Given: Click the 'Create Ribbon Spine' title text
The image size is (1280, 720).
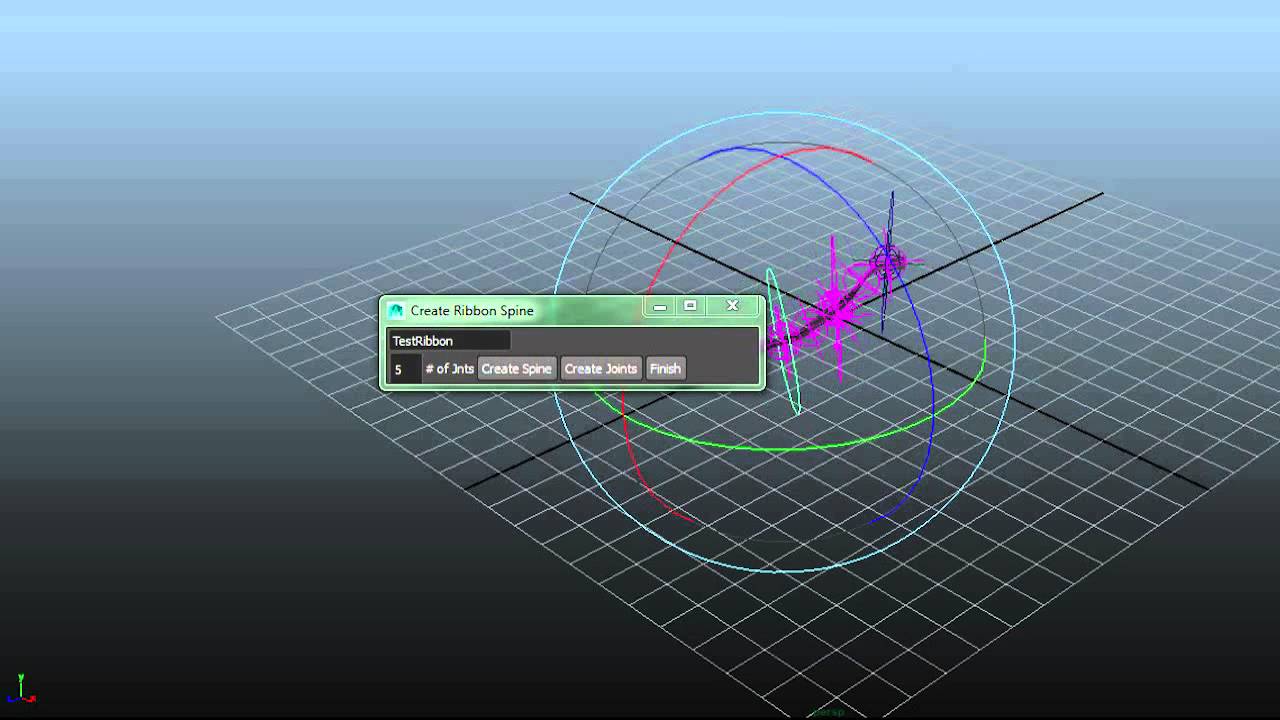Looking at the screenshot, I should pyautogui.click(x=472, y=311).
